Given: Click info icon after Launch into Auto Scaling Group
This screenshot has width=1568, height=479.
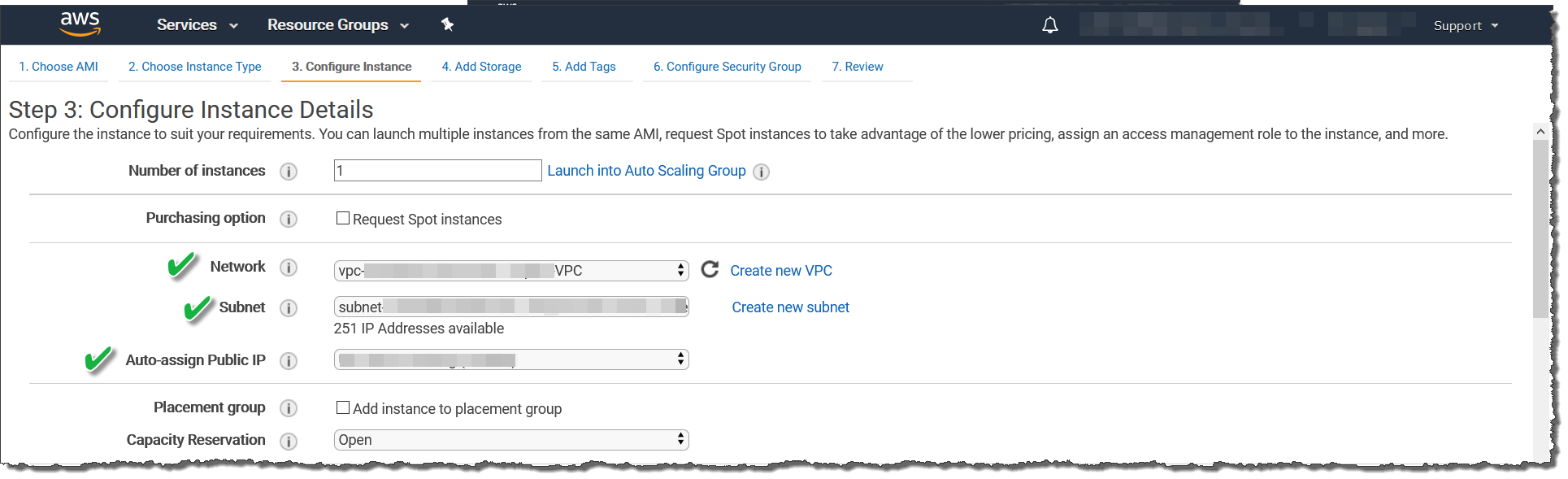Looking at the screenshot, I should 761,172.
